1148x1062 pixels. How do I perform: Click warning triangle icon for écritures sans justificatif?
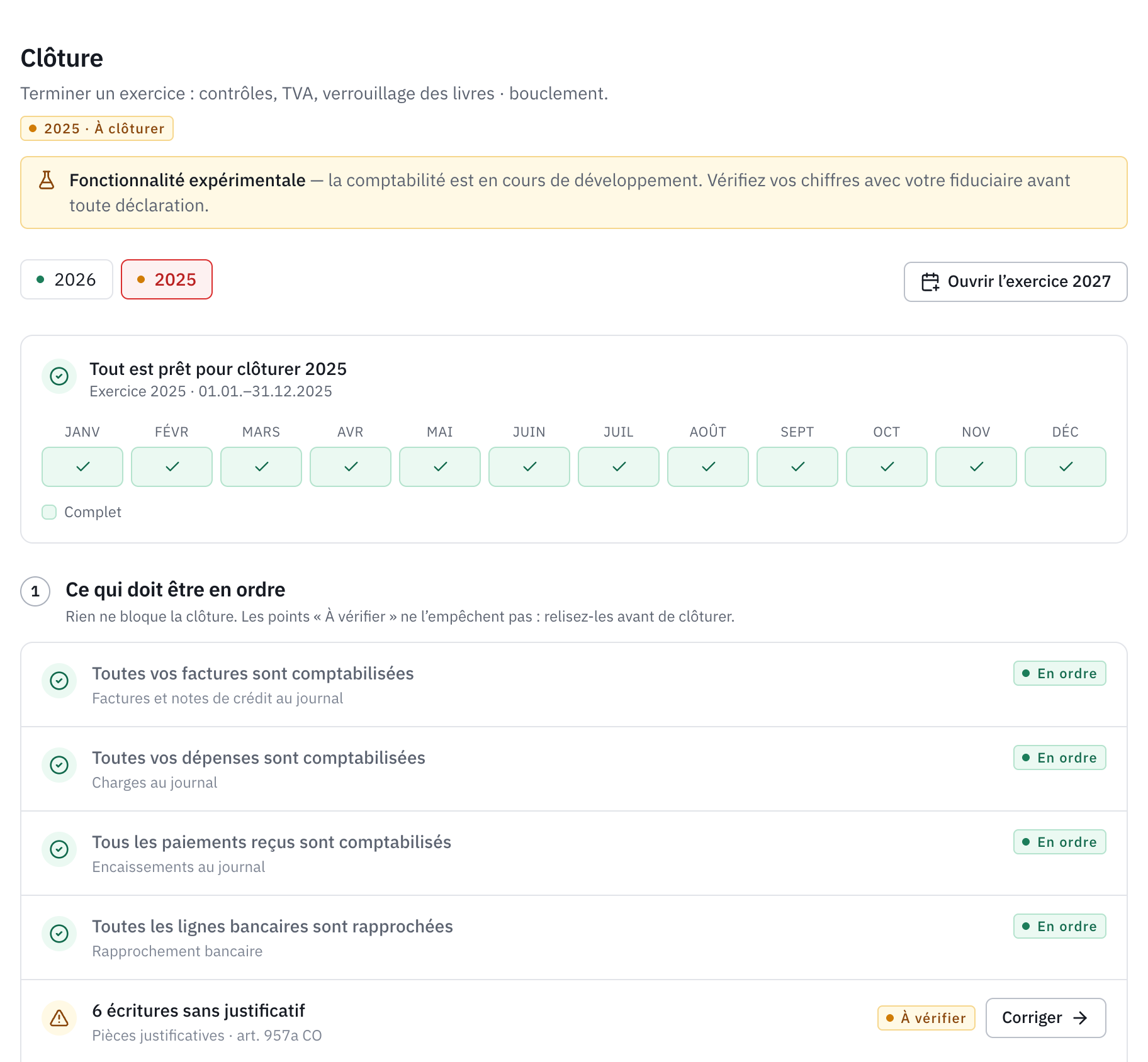click(x=59, y=1018)
